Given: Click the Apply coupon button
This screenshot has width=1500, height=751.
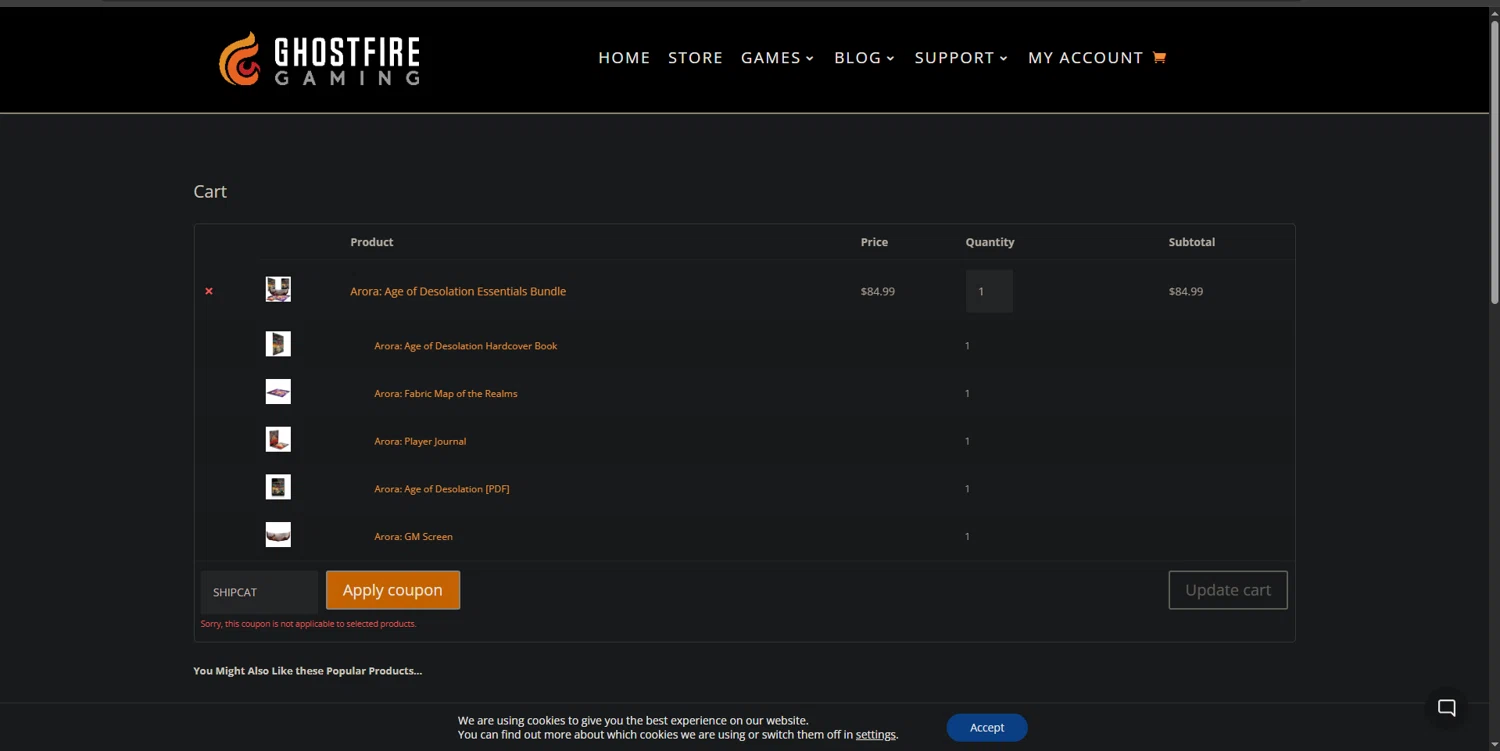Looking at the screenshot, I should click(393, 590).
